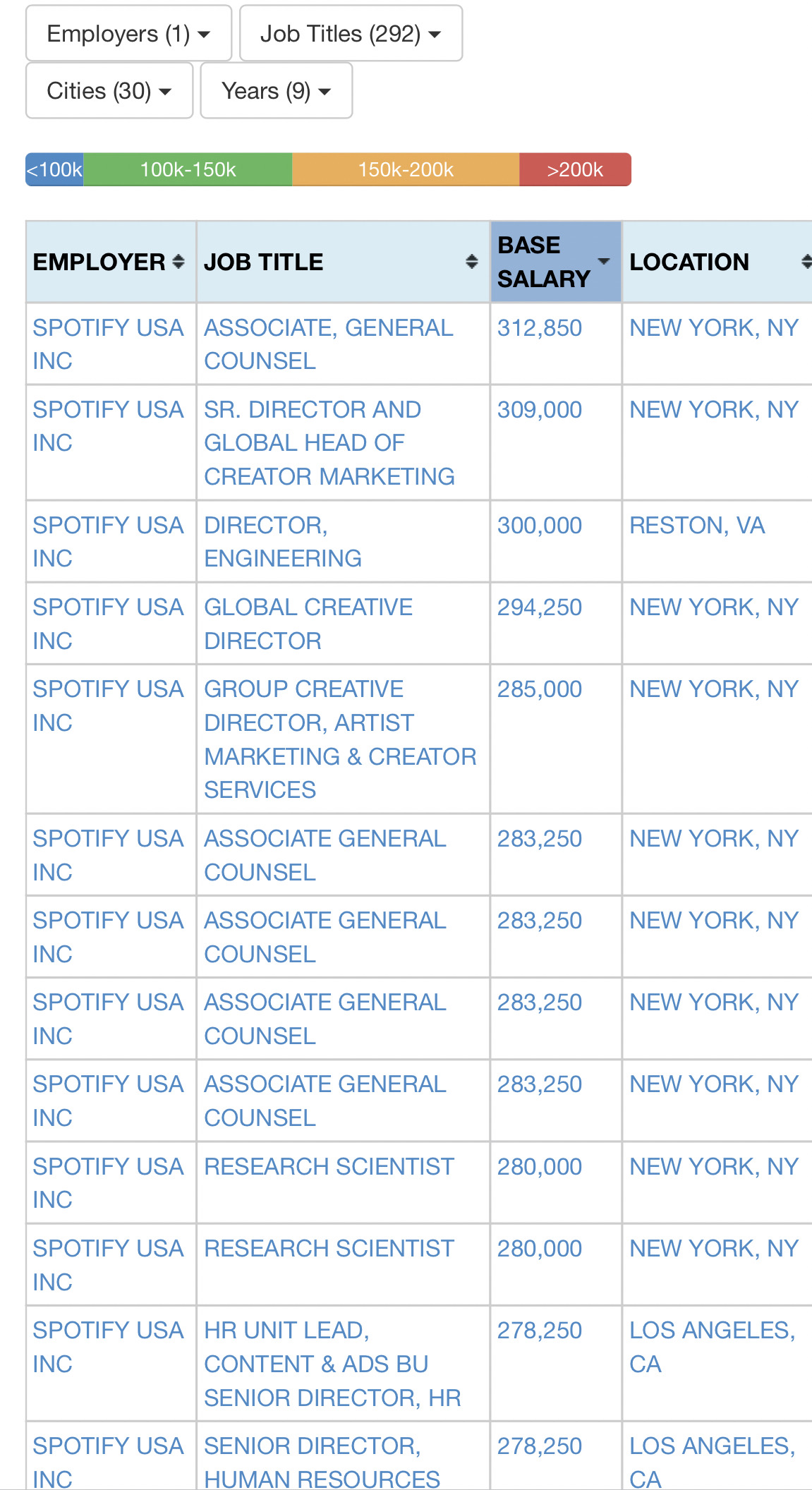Open the Director, Engineering job title
Screen dimensions: 812x1490
282,541
